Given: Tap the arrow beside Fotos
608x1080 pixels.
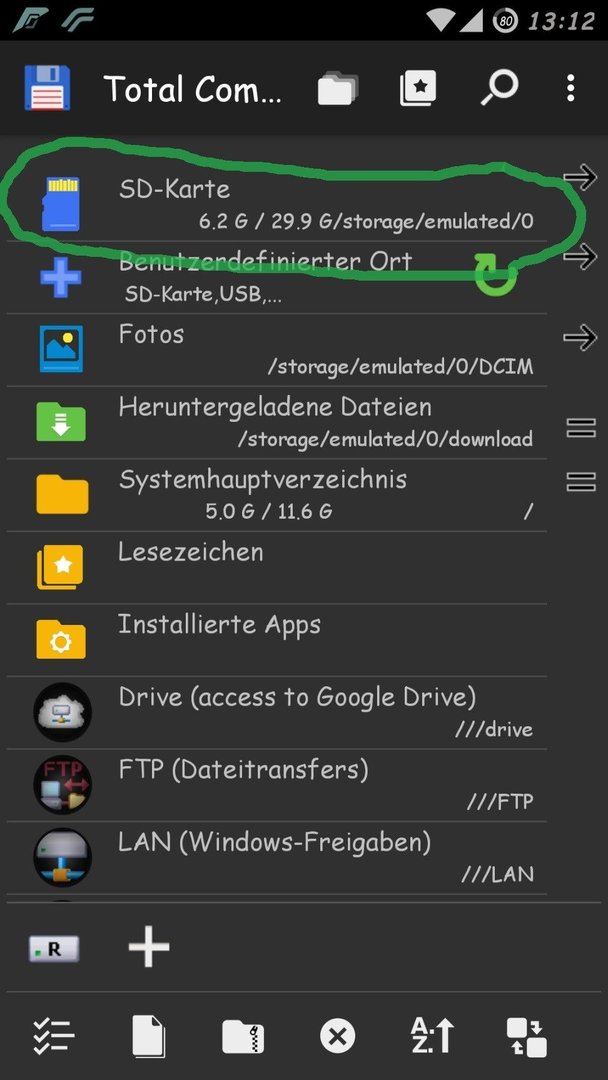Looking at the screenshot, I should [580, 338].
